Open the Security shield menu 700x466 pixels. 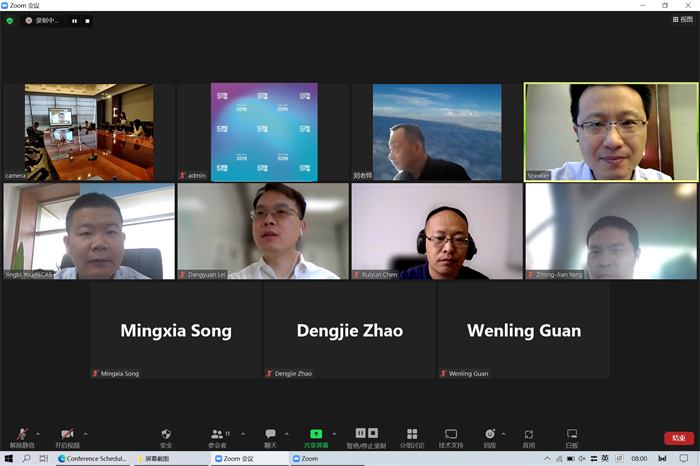pos(166,435)
